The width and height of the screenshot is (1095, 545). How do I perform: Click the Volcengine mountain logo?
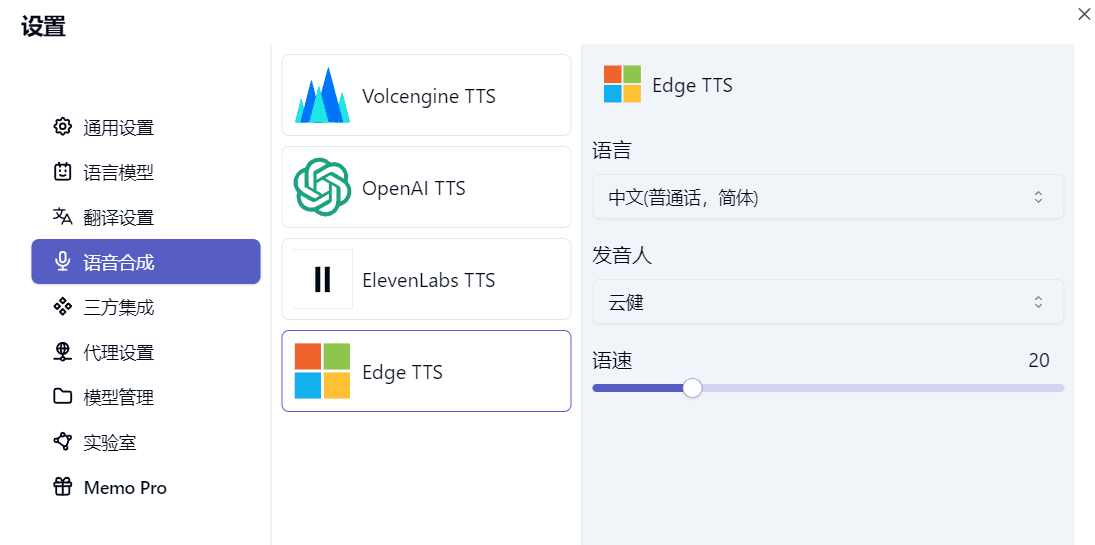[322, 95]
